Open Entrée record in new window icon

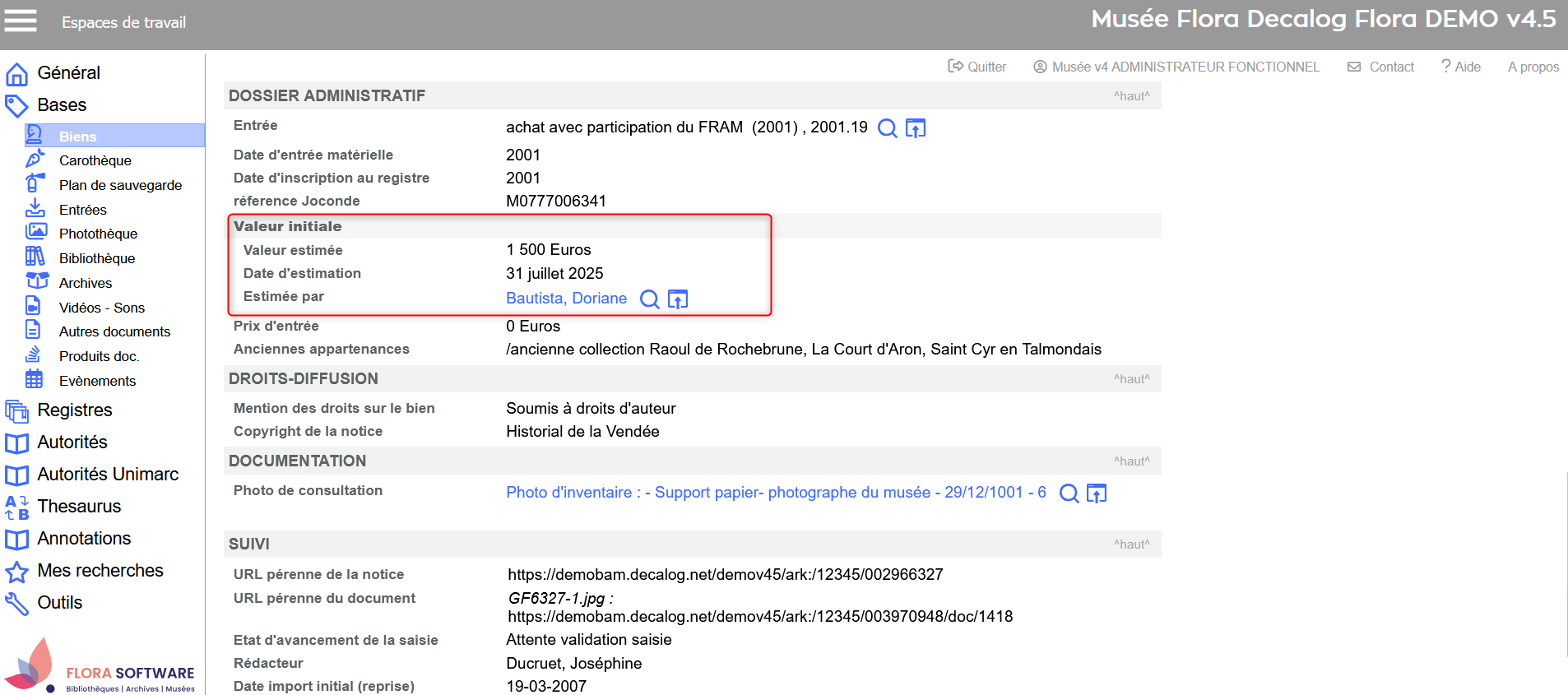tap(915, 128)
